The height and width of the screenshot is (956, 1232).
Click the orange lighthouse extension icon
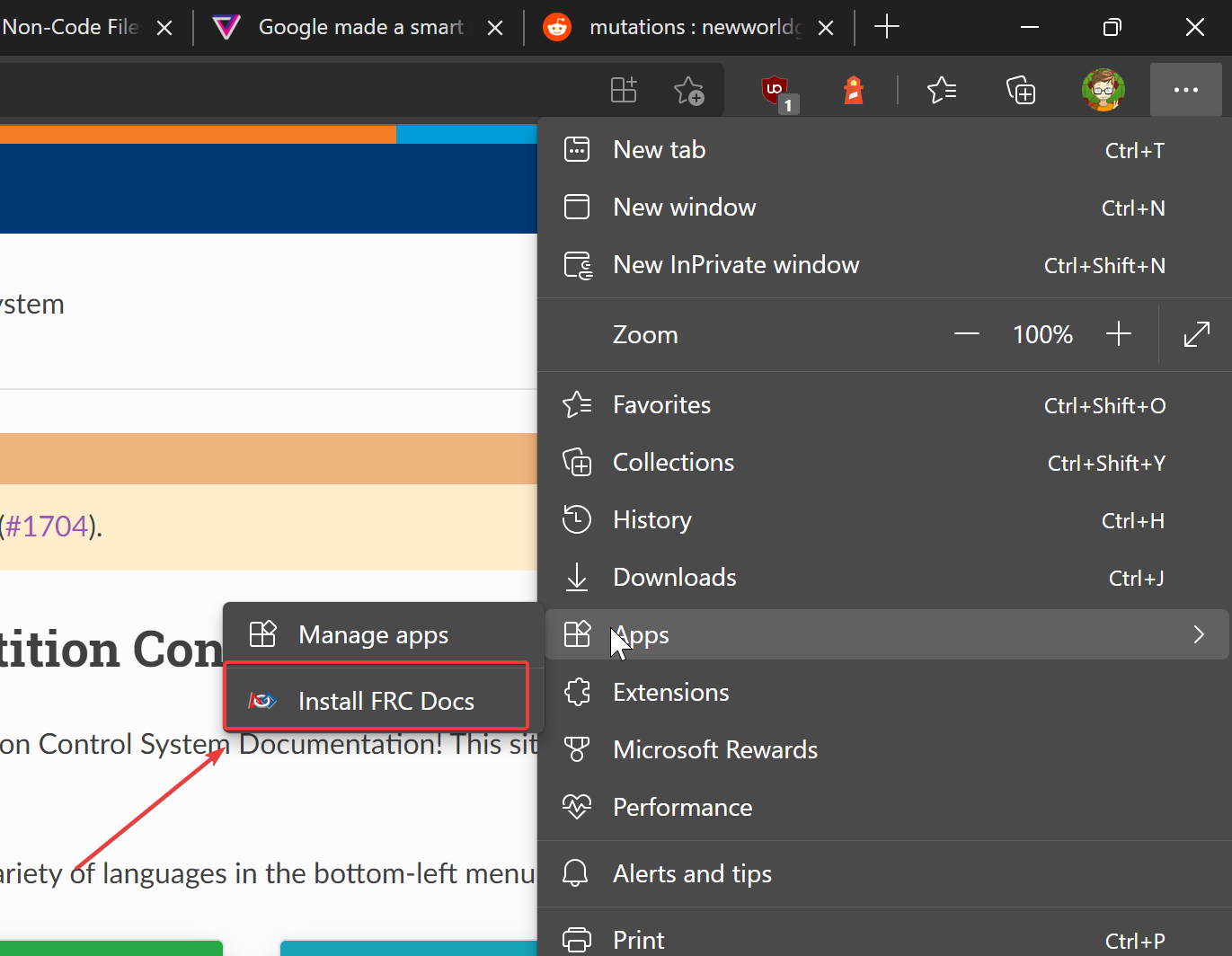852,90
